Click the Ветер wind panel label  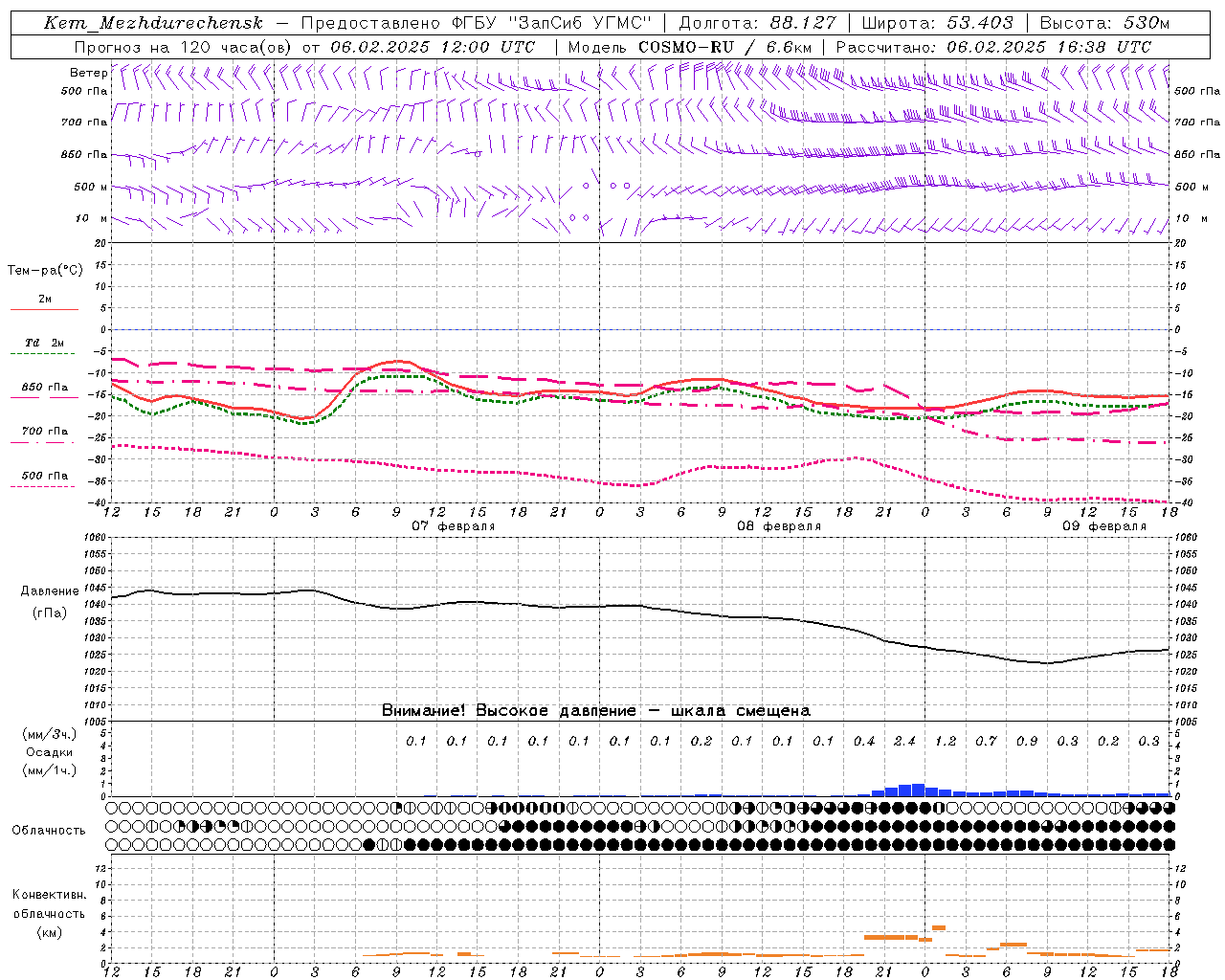click(88, 73)
